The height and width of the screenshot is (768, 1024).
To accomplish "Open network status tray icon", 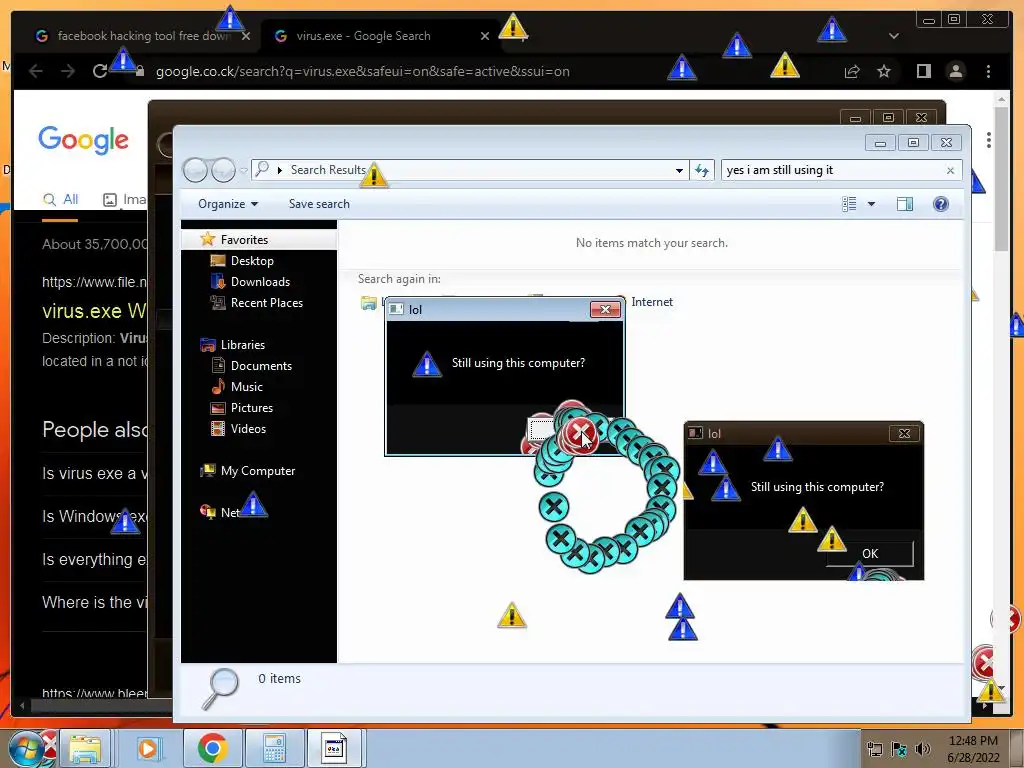I will click(x=874, y=749).
